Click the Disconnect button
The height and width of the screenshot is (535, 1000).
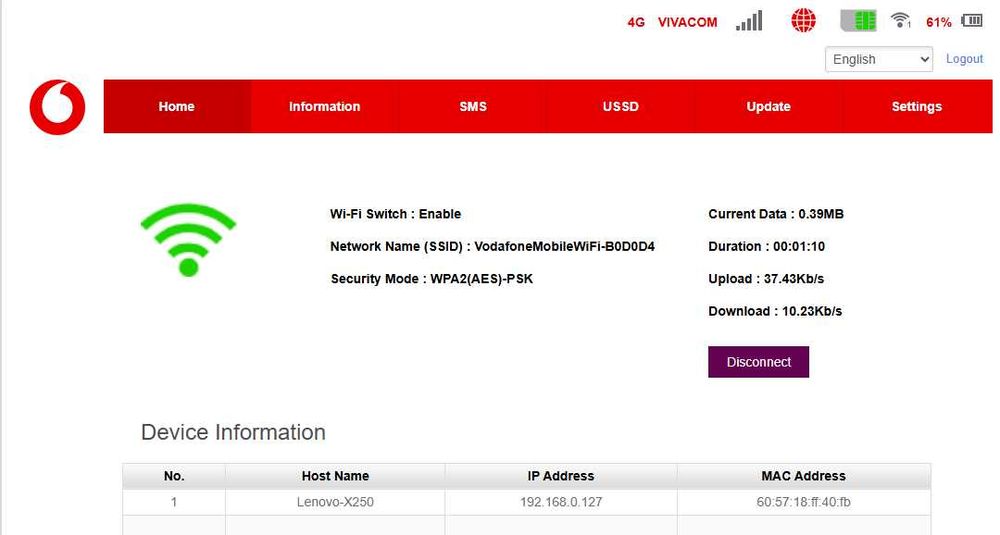click(x=758, y=362)
